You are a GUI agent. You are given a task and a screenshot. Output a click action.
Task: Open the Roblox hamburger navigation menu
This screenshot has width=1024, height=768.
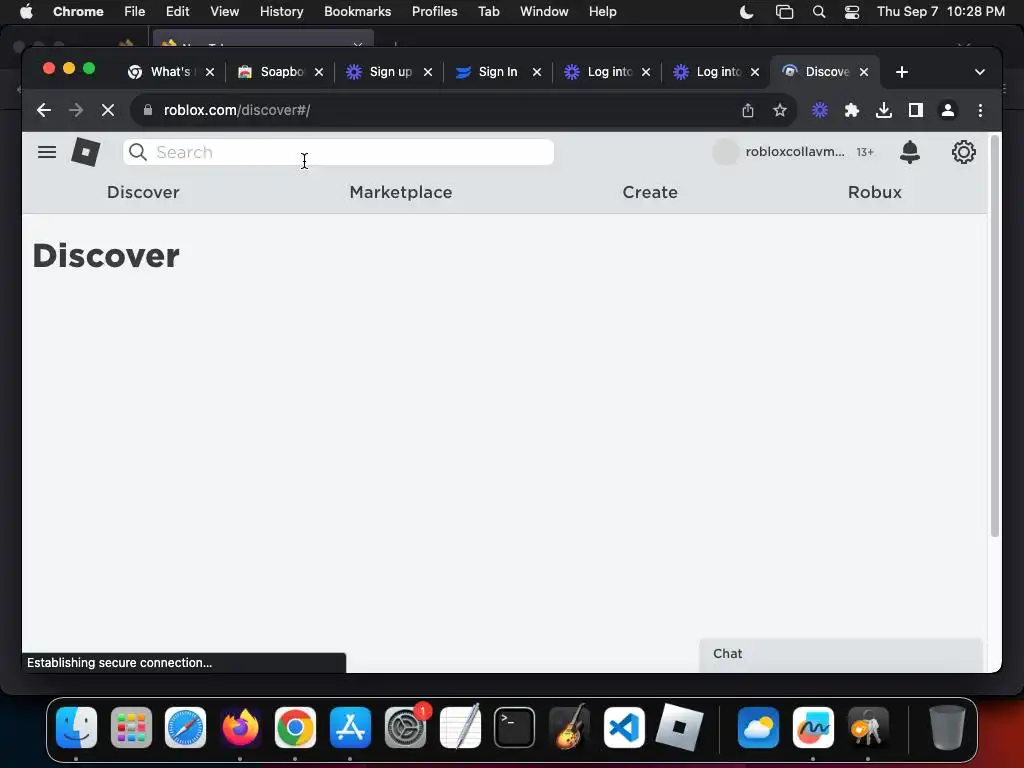46,152
